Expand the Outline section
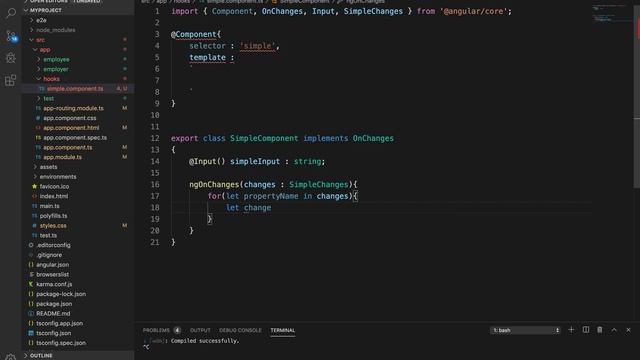This screenshot has width=640, height=360. (41, 356)
